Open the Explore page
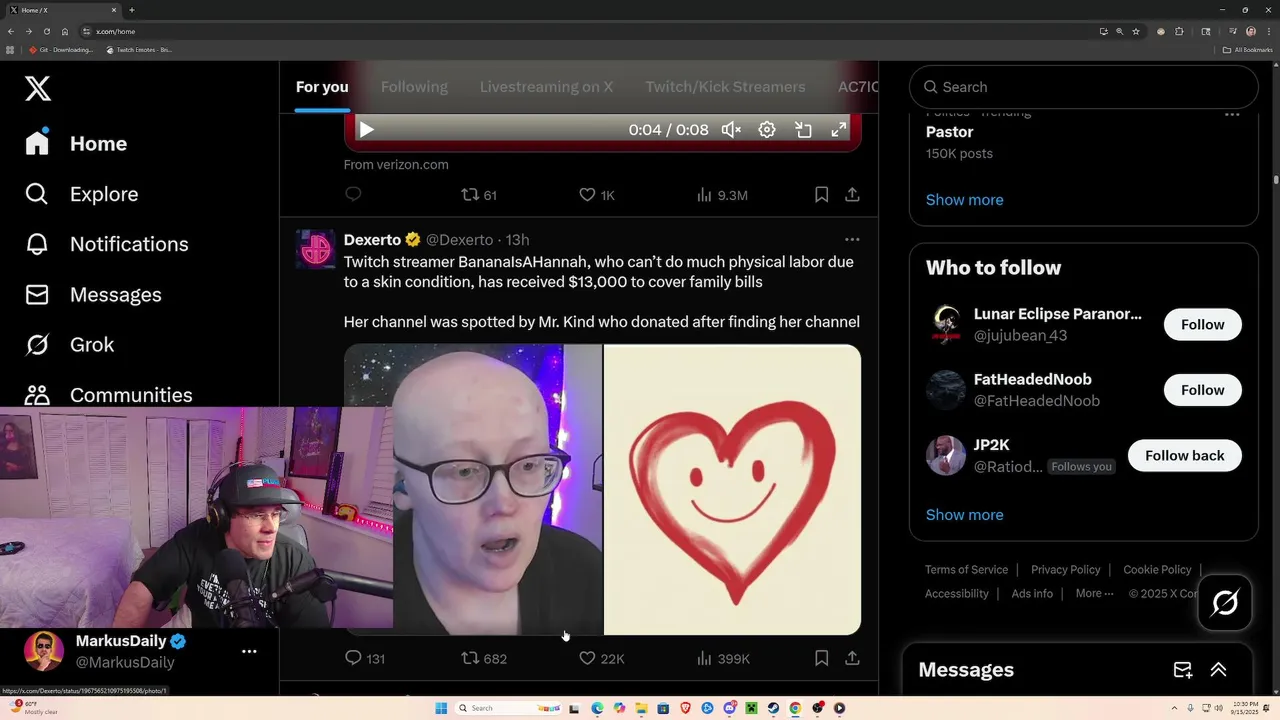 coord(82,194)
